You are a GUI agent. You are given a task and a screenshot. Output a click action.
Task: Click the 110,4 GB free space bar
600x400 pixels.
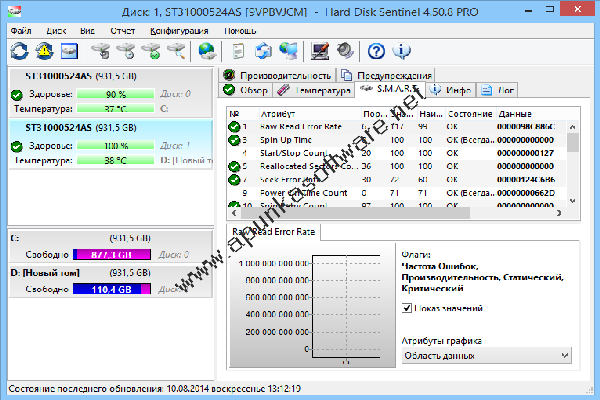[112, 289]
